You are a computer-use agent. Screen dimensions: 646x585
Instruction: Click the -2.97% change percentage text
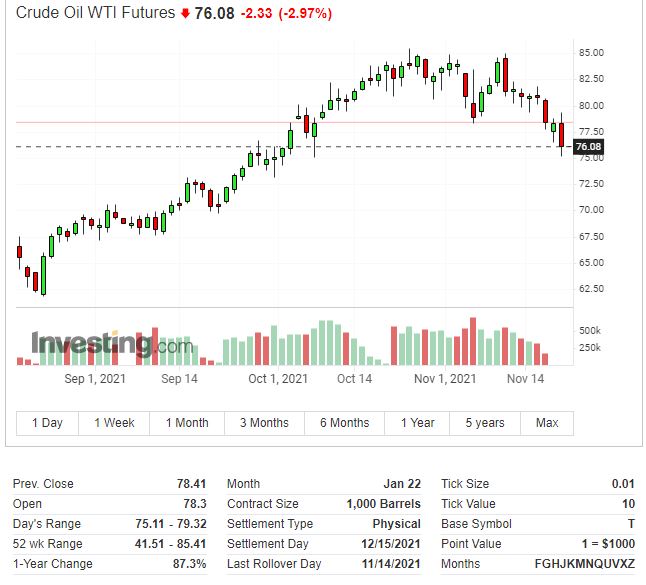(305, 14)
